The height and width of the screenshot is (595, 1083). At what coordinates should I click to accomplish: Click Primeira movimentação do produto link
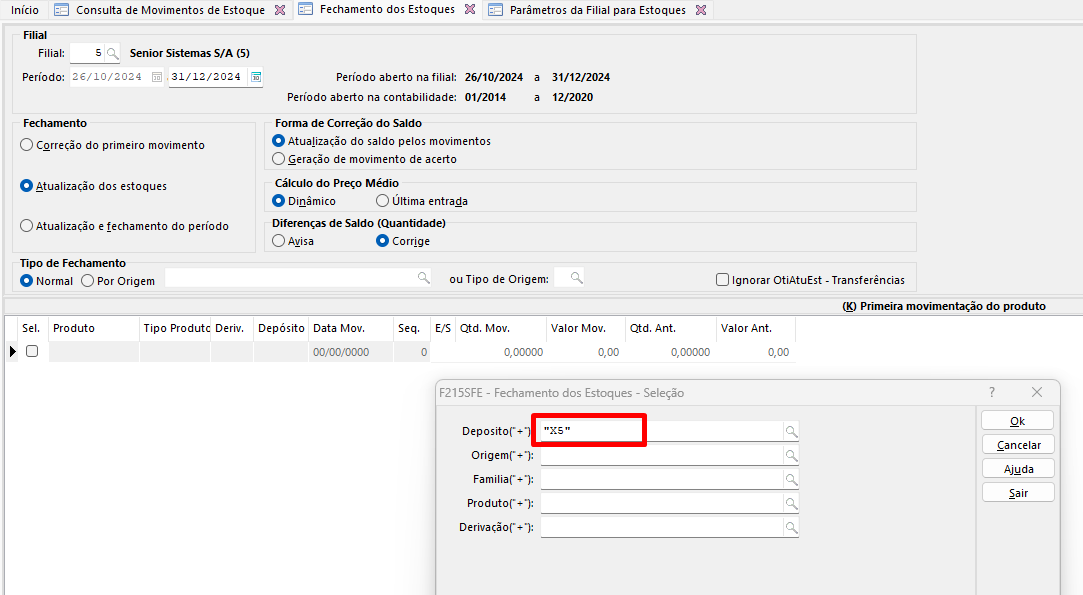click(943, 306)
